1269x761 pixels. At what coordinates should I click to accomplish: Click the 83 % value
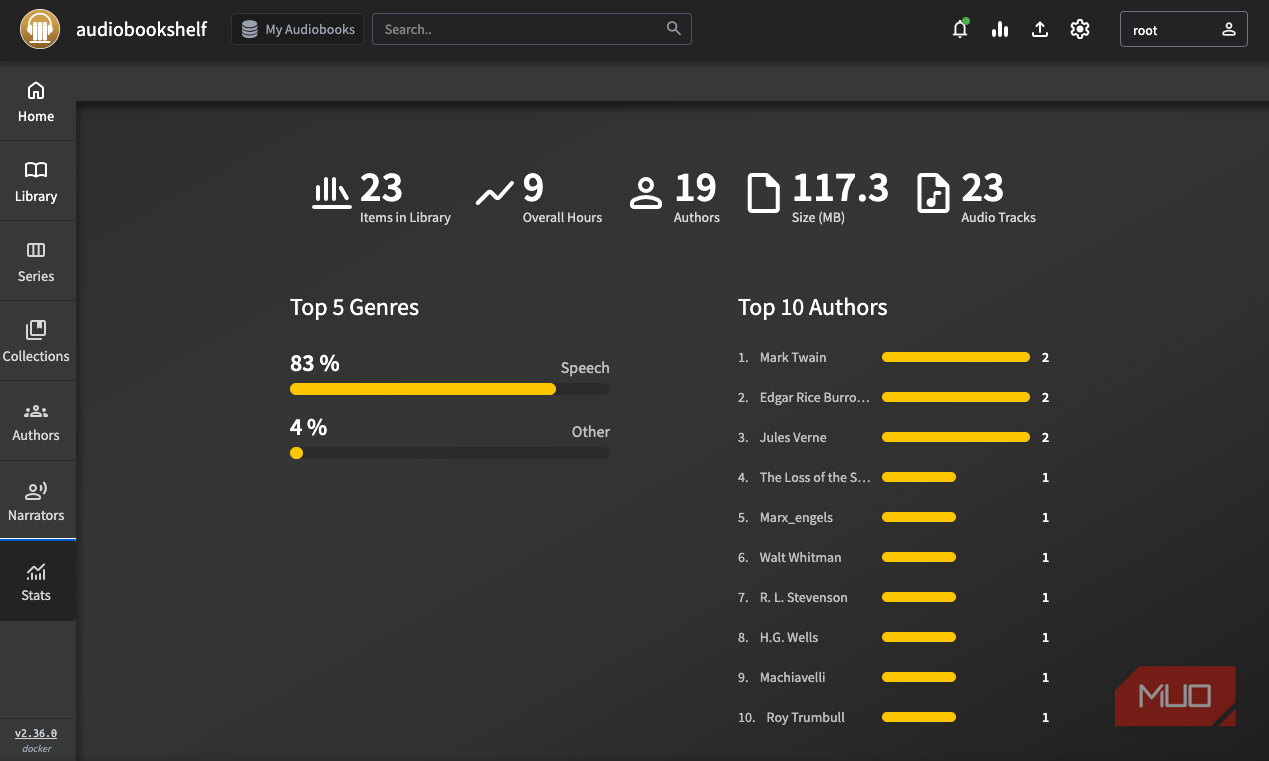pyautogui.click(x=315, y=364)
